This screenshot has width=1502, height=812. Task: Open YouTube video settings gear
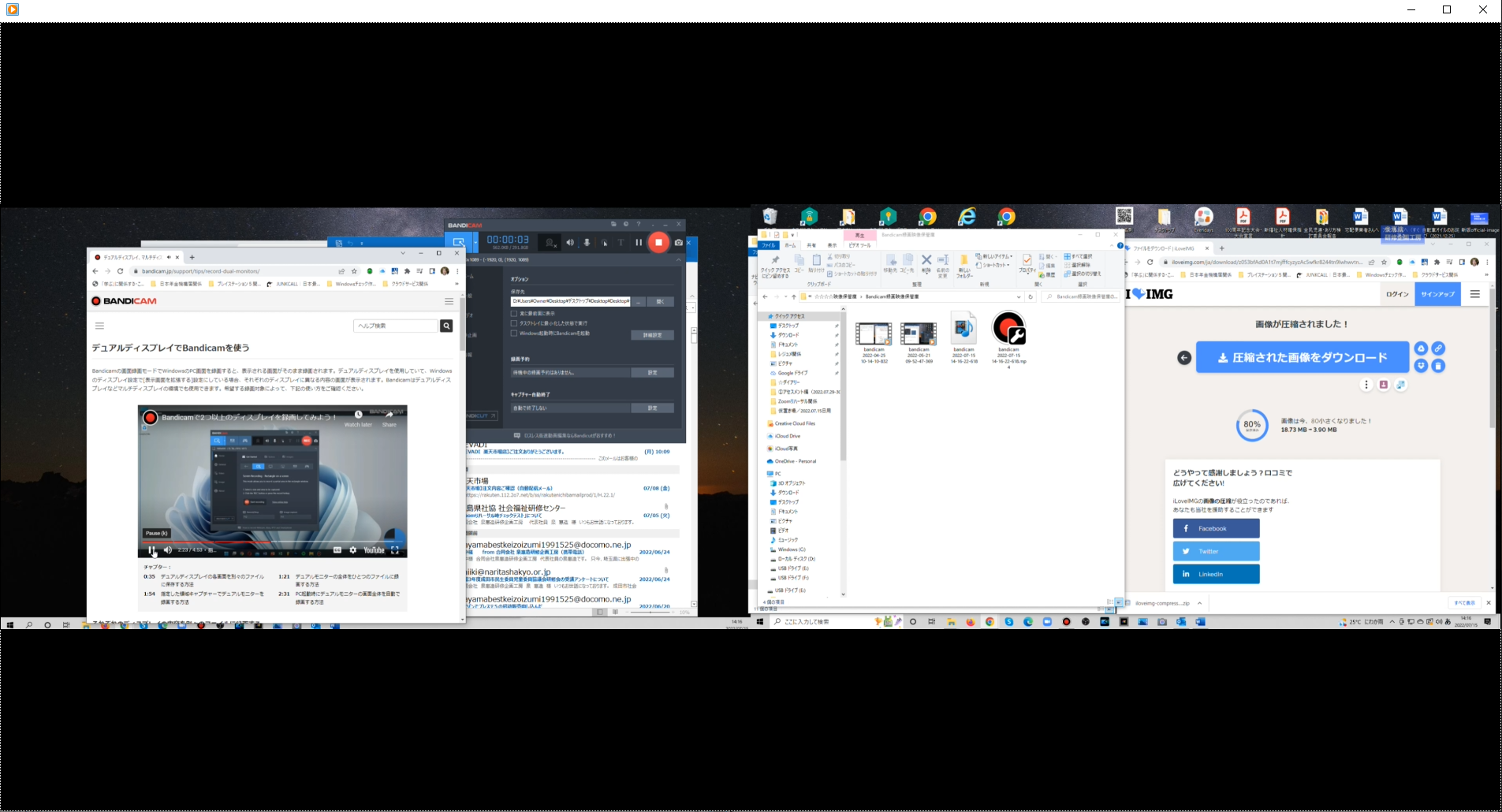click(352, 550)
